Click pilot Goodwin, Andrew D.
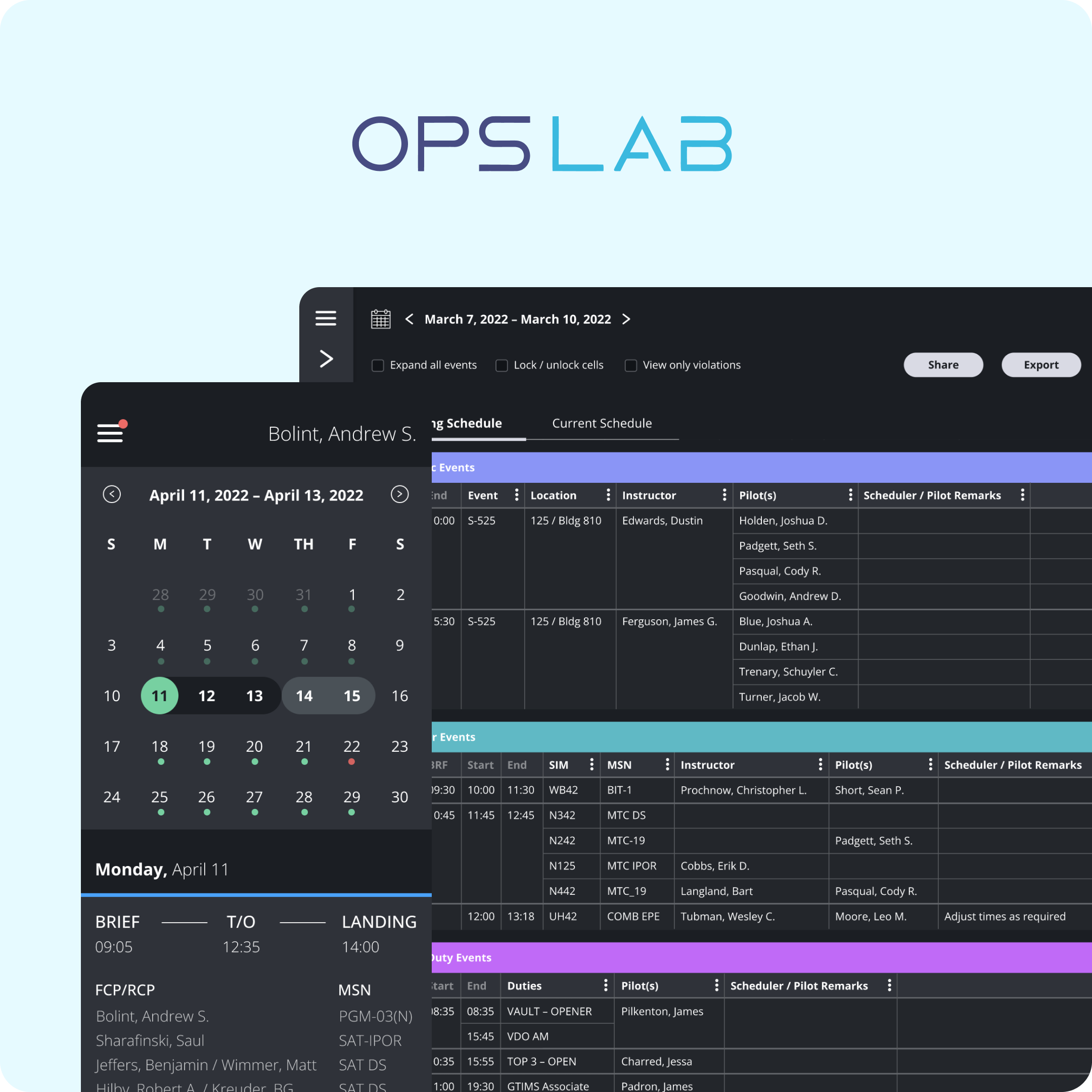This screenshot has height=1092, width=1092. [790, 596]
